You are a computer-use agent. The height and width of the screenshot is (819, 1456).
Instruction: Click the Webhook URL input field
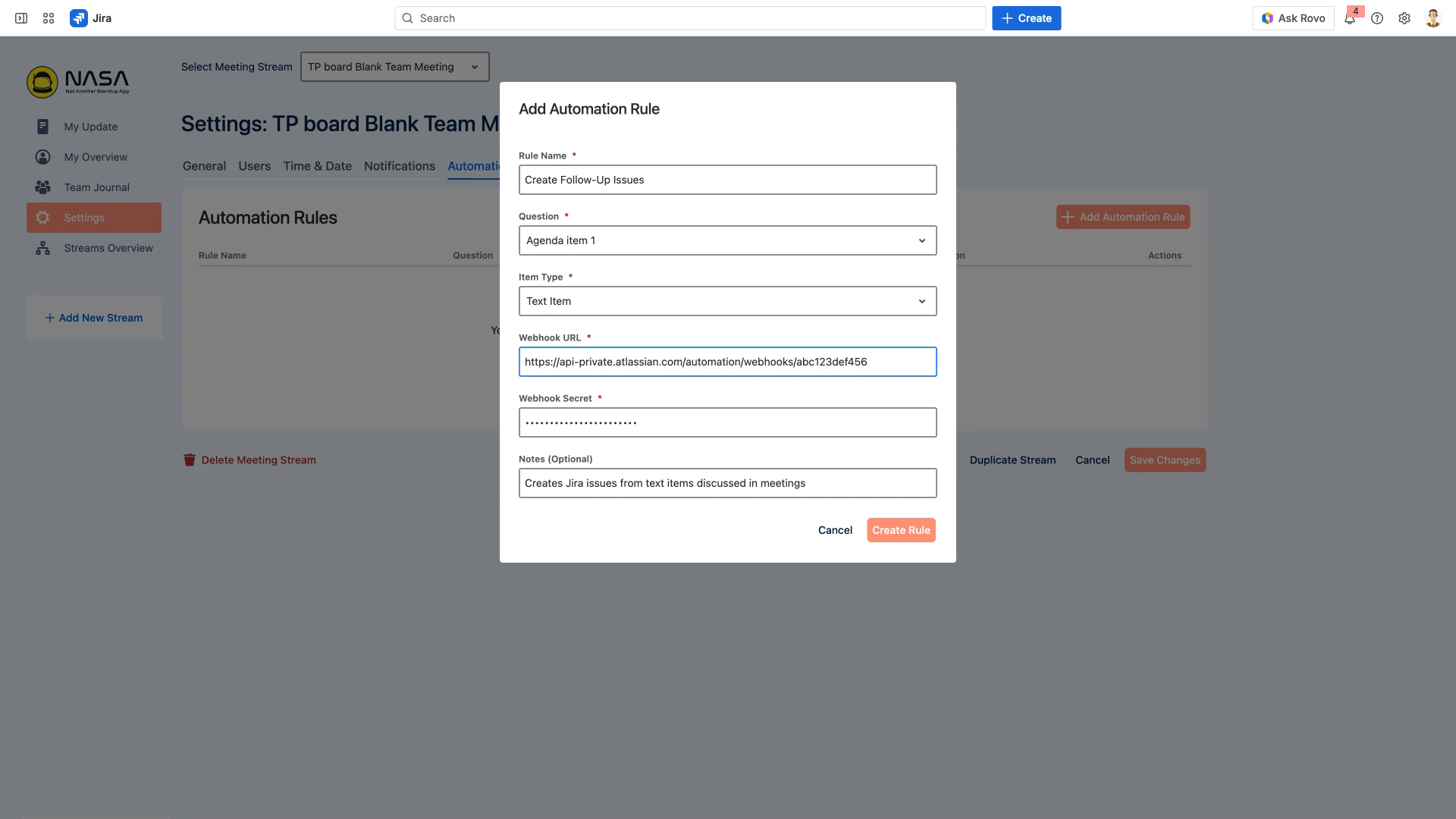(727, 362)
